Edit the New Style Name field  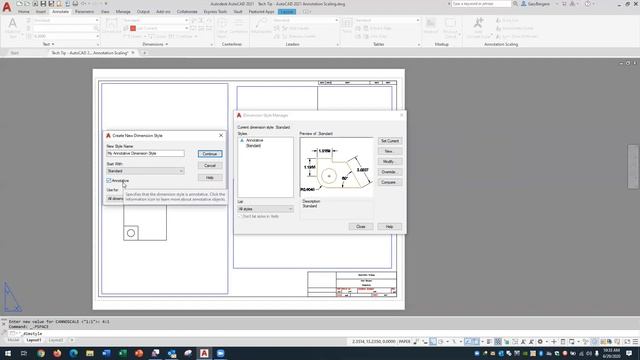[x=145, y=153]
